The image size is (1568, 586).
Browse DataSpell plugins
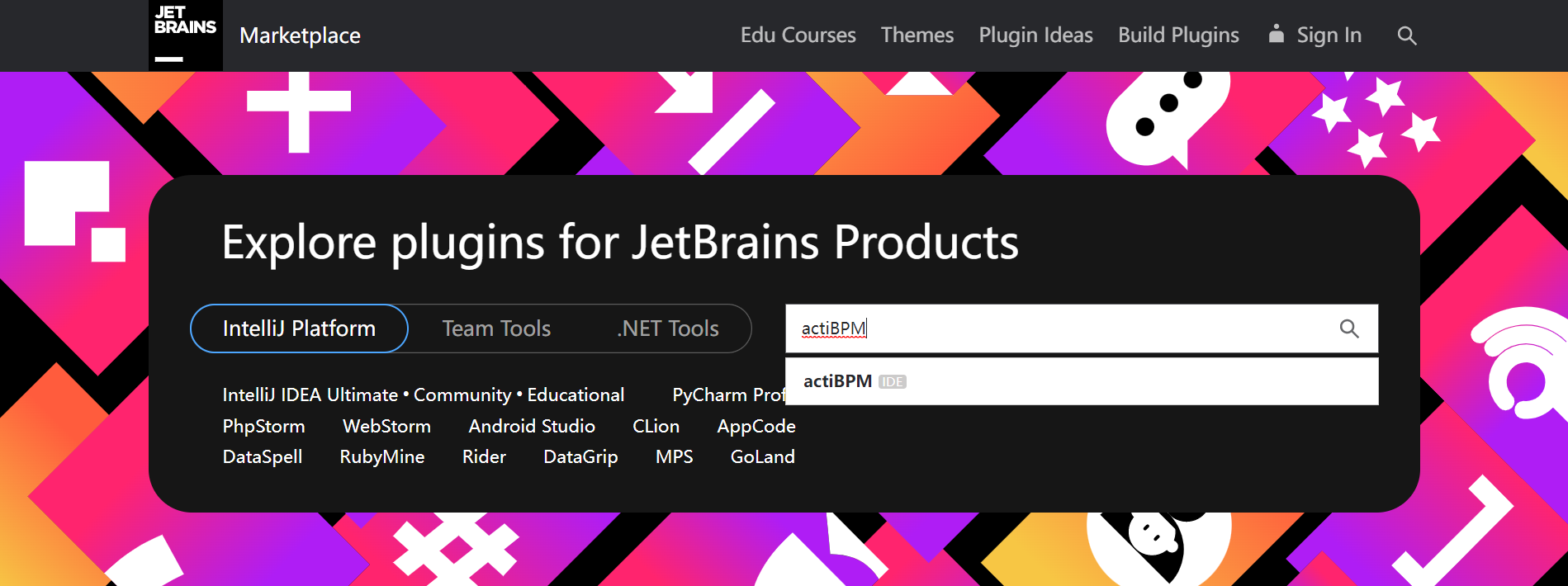pyautogui.click(x=263, y=456)
